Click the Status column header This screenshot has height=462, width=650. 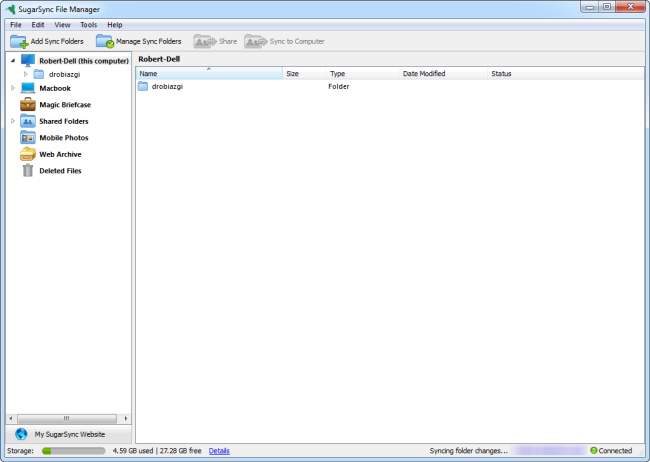[x=566, y=73]
